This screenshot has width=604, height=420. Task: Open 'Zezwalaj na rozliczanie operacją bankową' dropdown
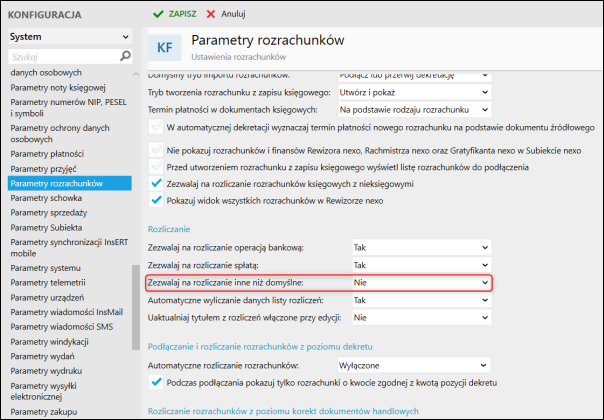(x=421, y=247)
